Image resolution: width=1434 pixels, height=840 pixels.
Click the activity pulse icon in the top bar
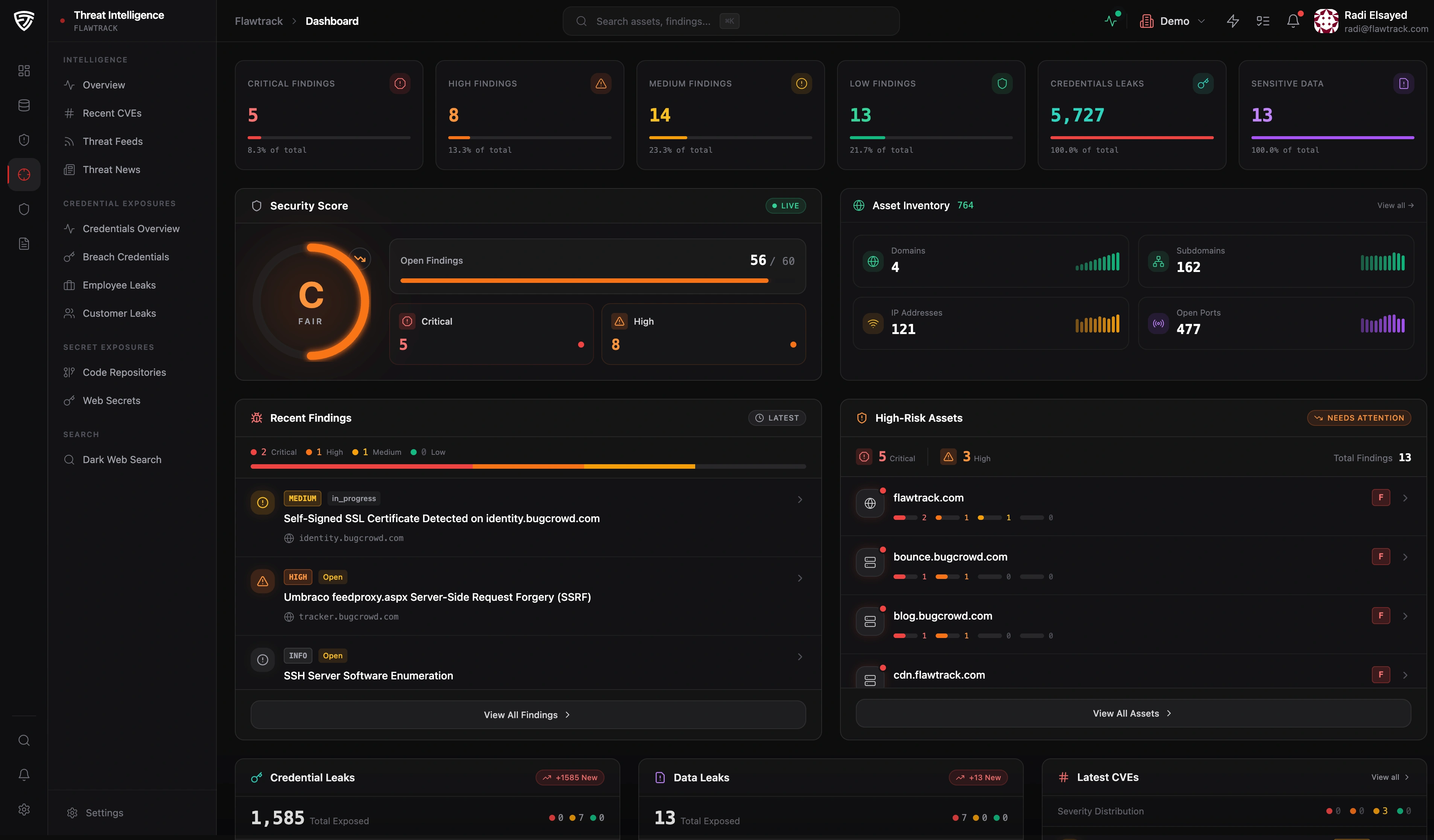coord(1111,20)
